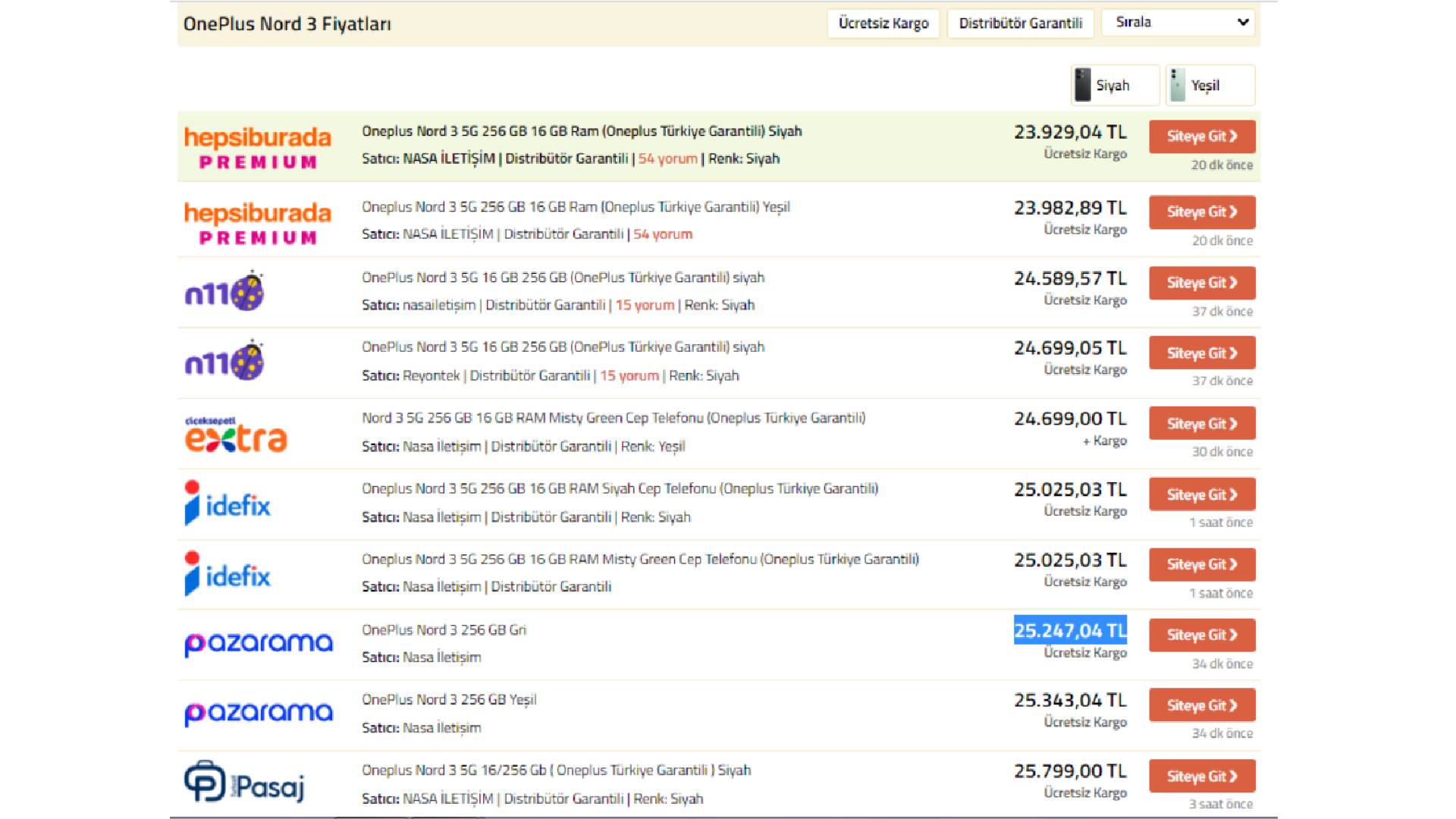The height and width of the screenshot is (819, 1456).
Task: Open n11 Reyontek listing title
Action: click(563, 347)
